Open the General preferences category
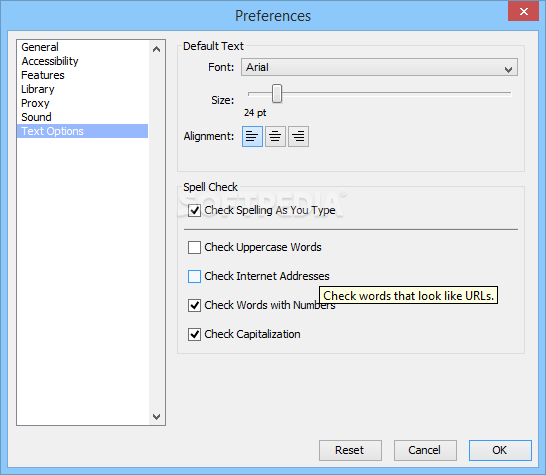 click(x=40, y=47)
